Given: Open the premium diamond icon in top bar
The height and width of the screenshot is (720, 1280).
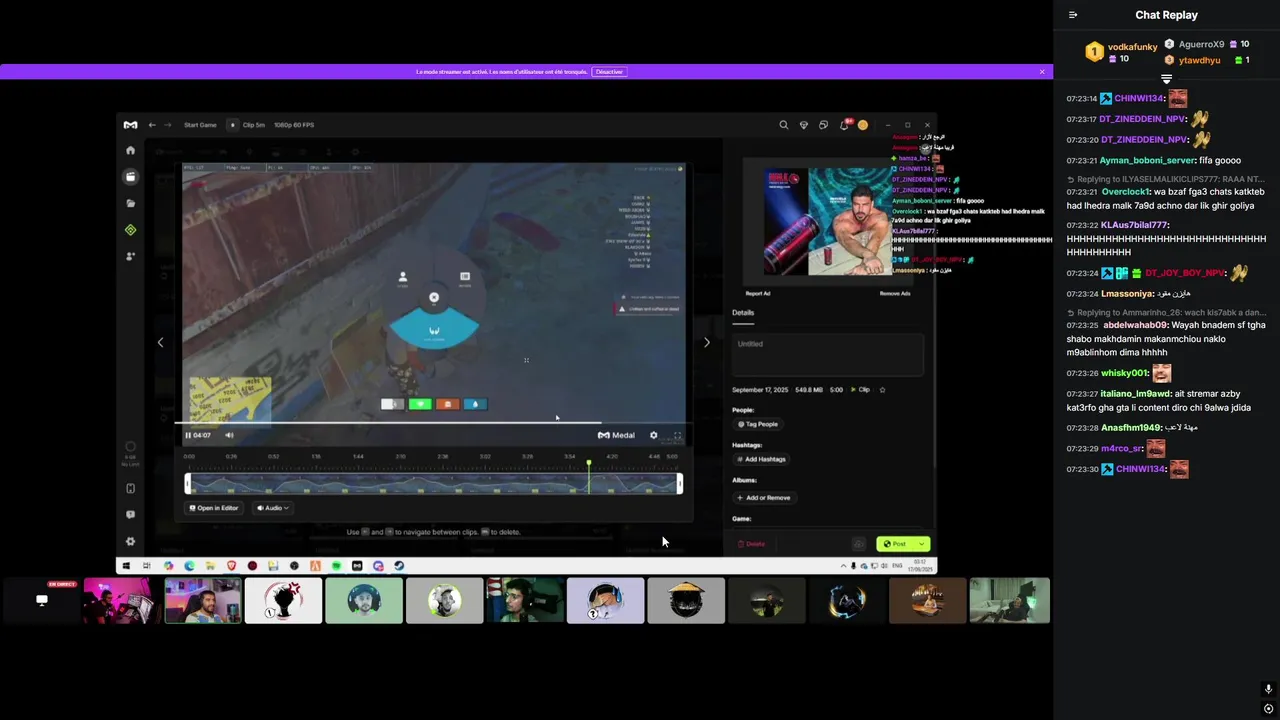Looking at the screenshot, I should [x=803, y=125].
